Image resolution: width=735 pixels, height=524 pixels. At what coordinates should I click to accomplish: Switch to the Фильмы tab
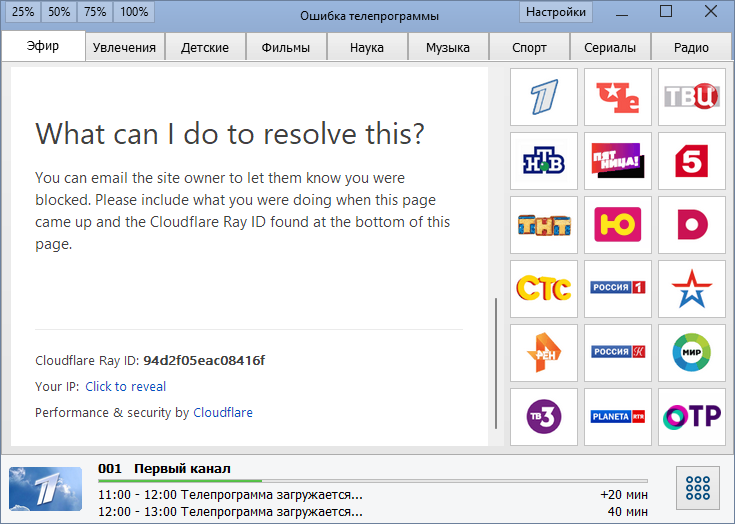click(286, 47)
